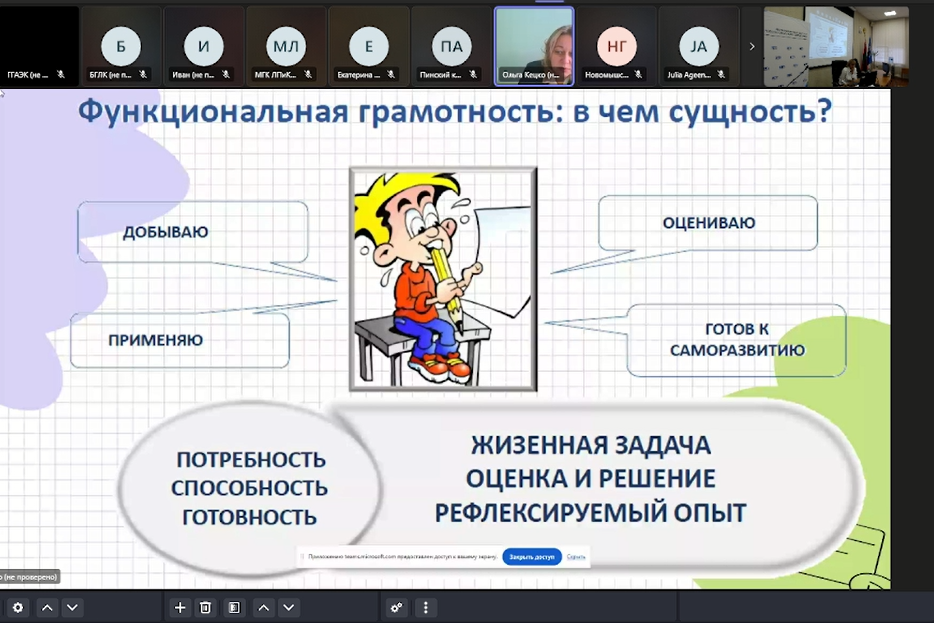Select the conference room video thumbnail
The height and width of the screenshot is (623, 934).
[821, 47]
